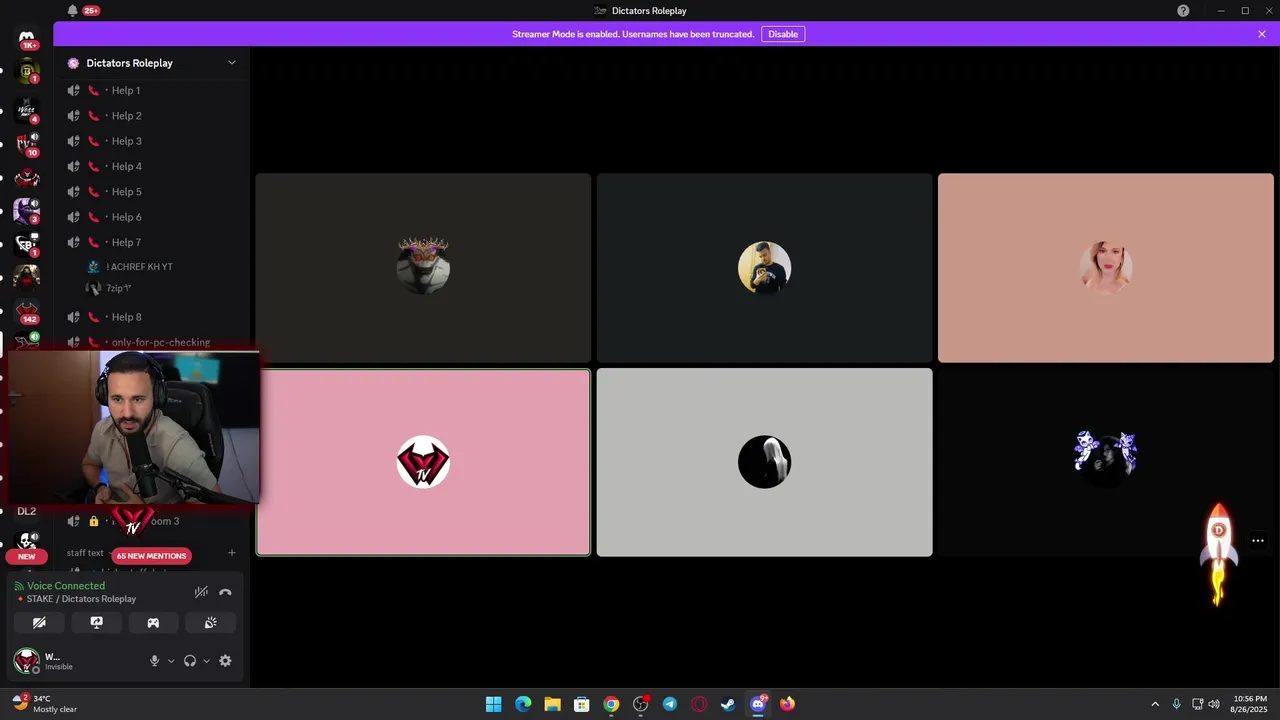The height and width of the screenshot is (720, 1280).
Task: Open User Settings gear
Action: 225,661
